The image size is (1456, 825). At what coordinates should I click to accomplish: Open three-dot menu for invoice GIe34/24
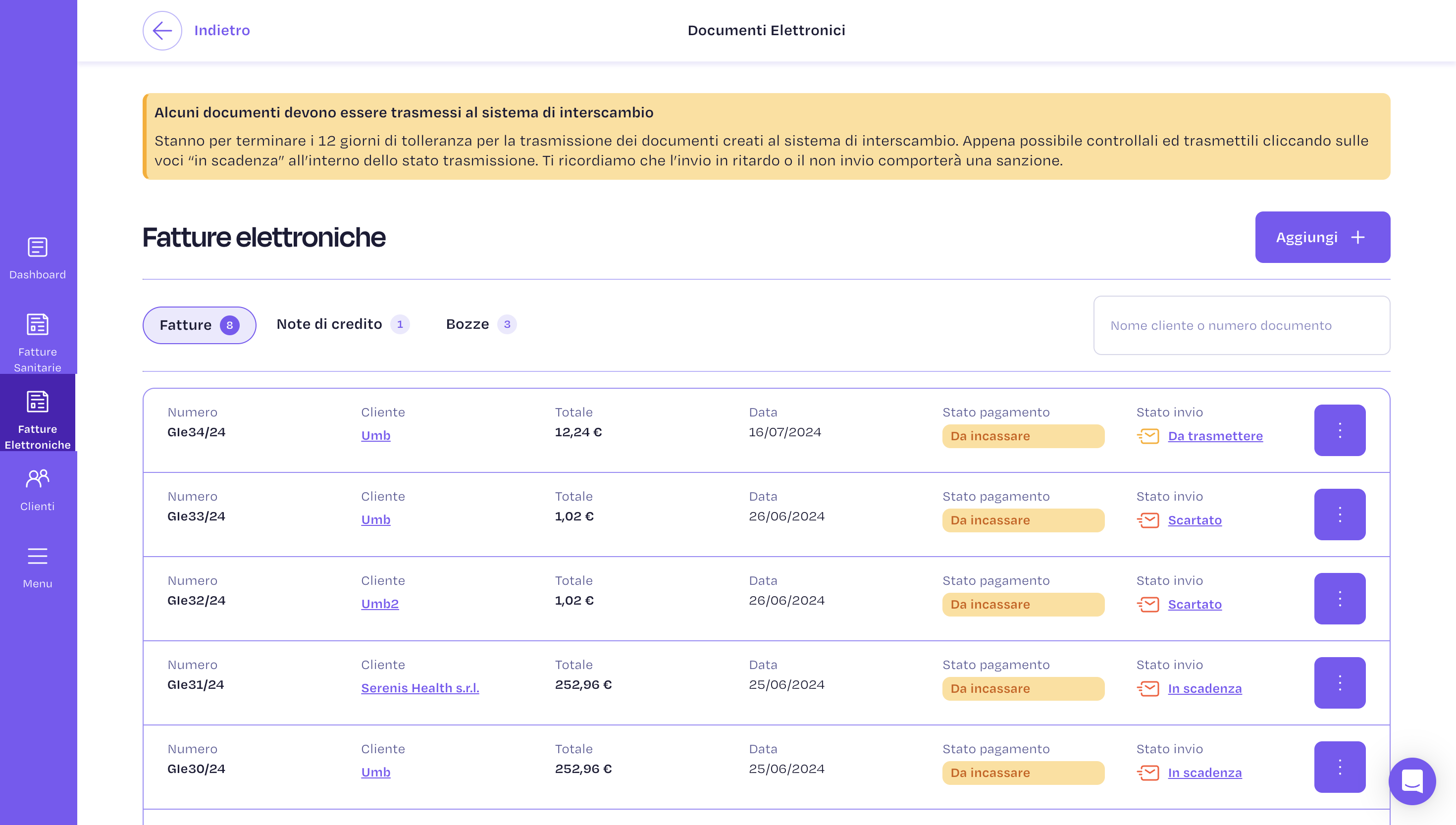(x=1339, y=430)
